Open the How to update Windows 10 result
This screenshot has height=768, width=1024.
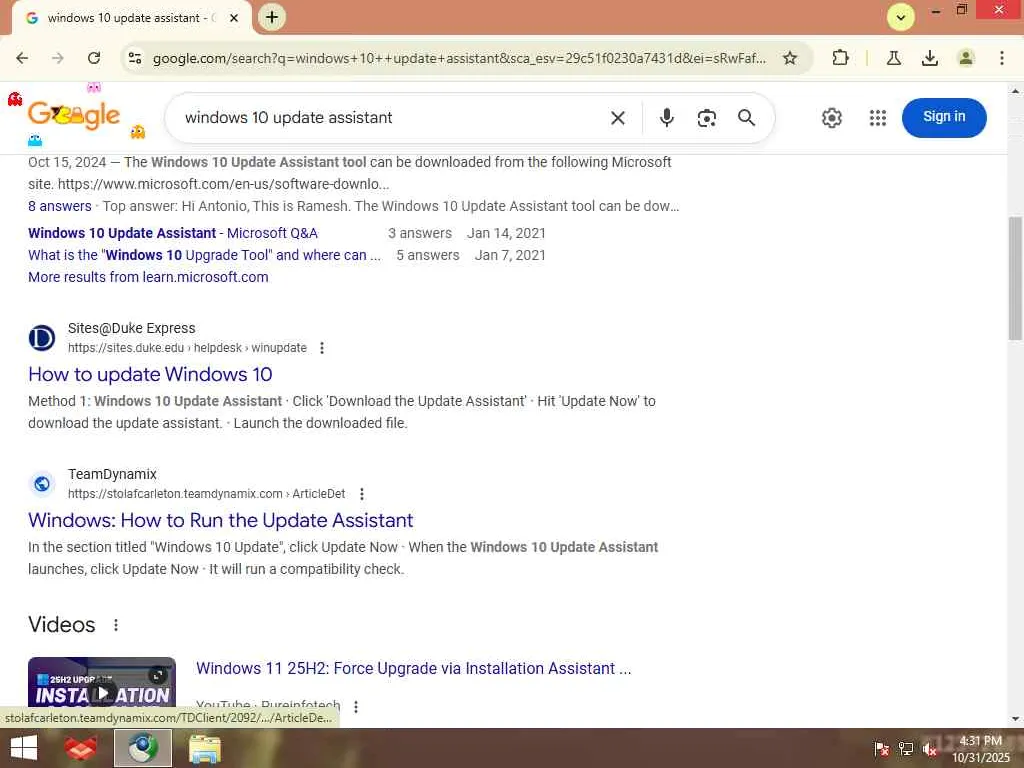(x=150, y=374)
